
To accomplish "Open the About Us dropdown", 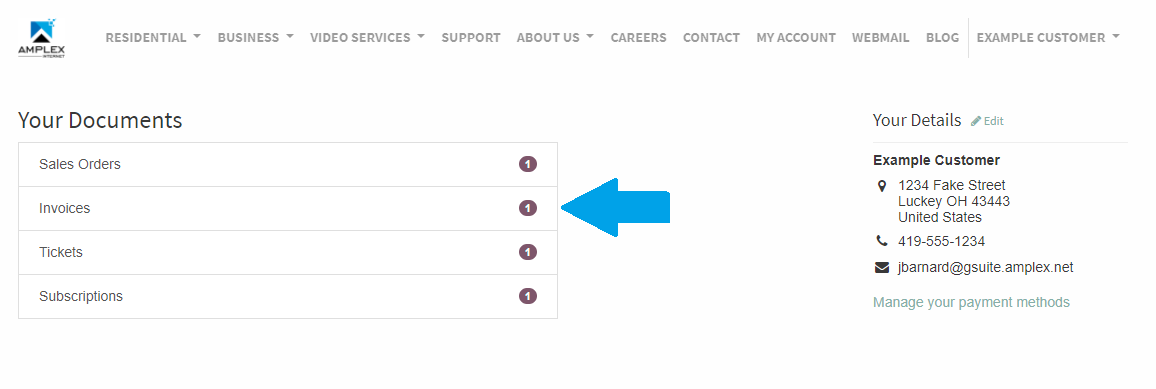I will [555, 38].
